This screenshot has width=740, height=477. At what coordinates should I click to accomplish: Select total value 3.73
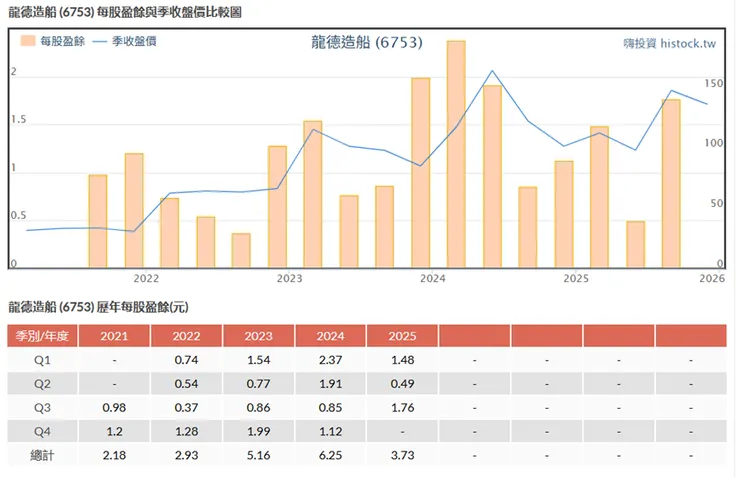(403, 455)
